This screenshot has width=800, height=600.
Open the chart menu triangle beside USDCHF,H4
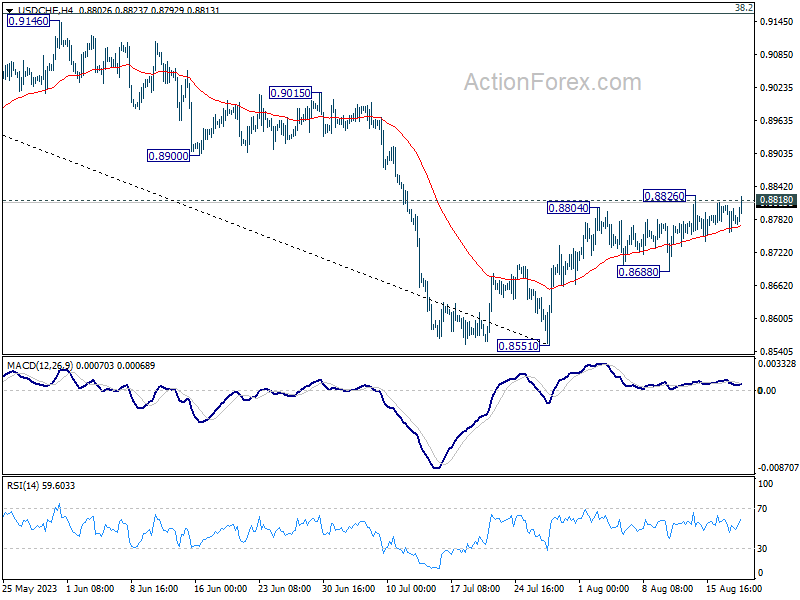tap(10, 10)
